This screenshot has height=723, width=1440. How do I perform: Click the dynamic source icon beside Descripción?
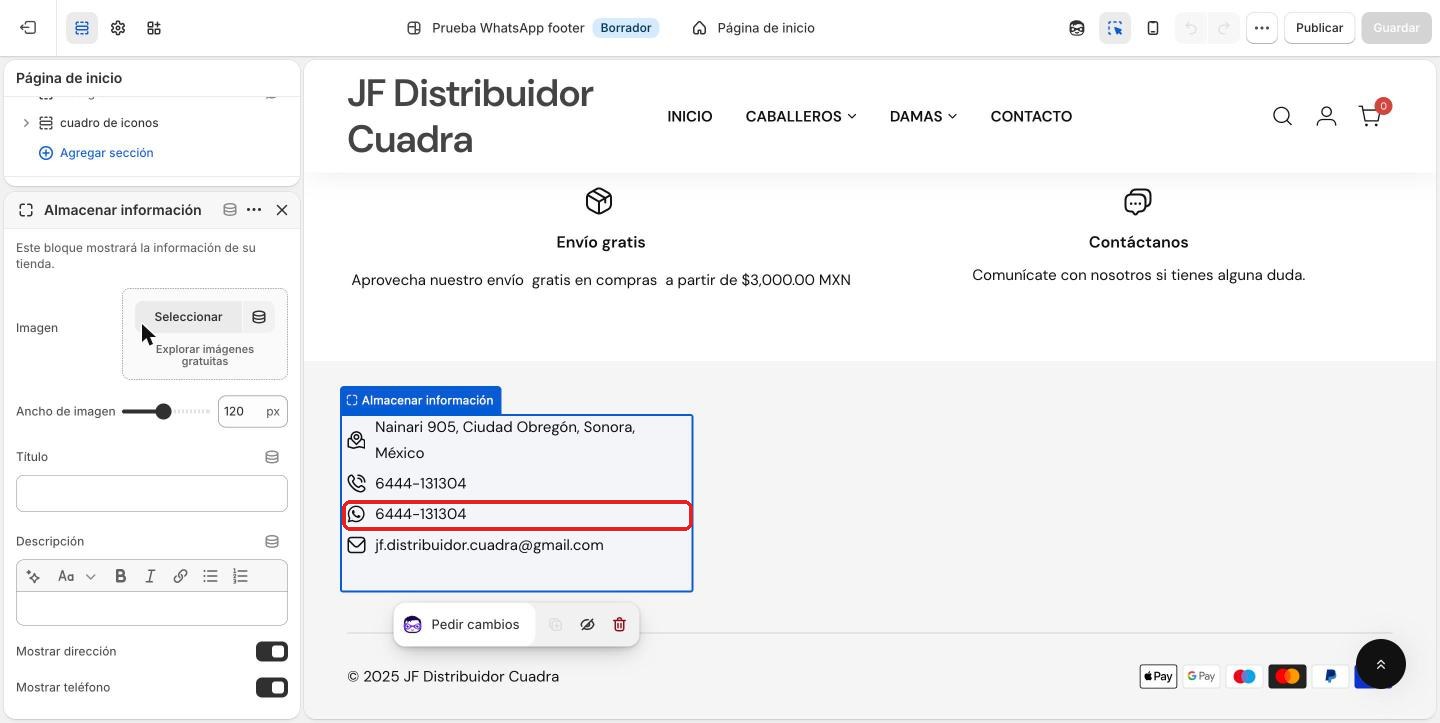[272, 541]
